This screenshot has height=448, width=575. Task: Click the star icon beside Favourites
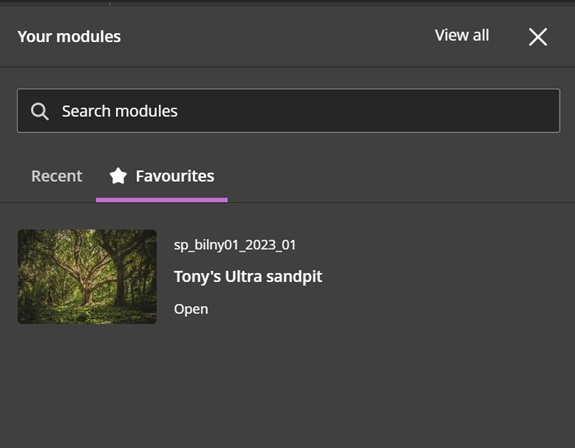[118, 176]
